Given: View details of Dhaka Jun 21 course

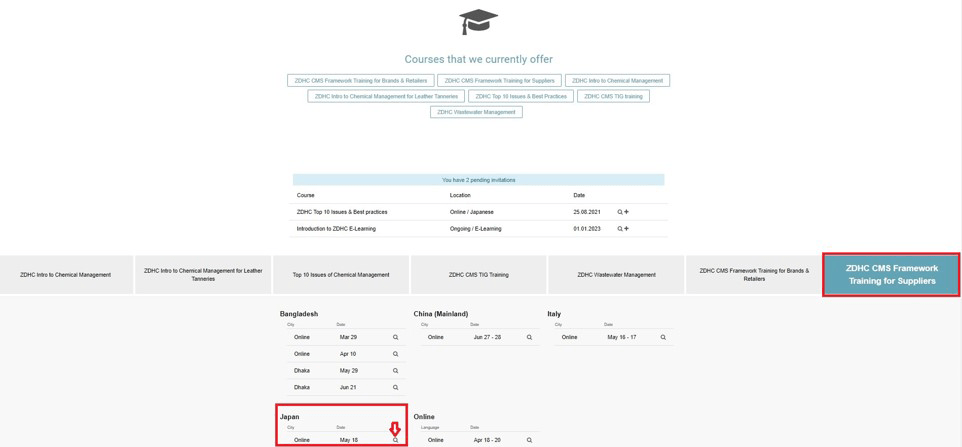Looking at the screenshot, I should coord(396,388).
